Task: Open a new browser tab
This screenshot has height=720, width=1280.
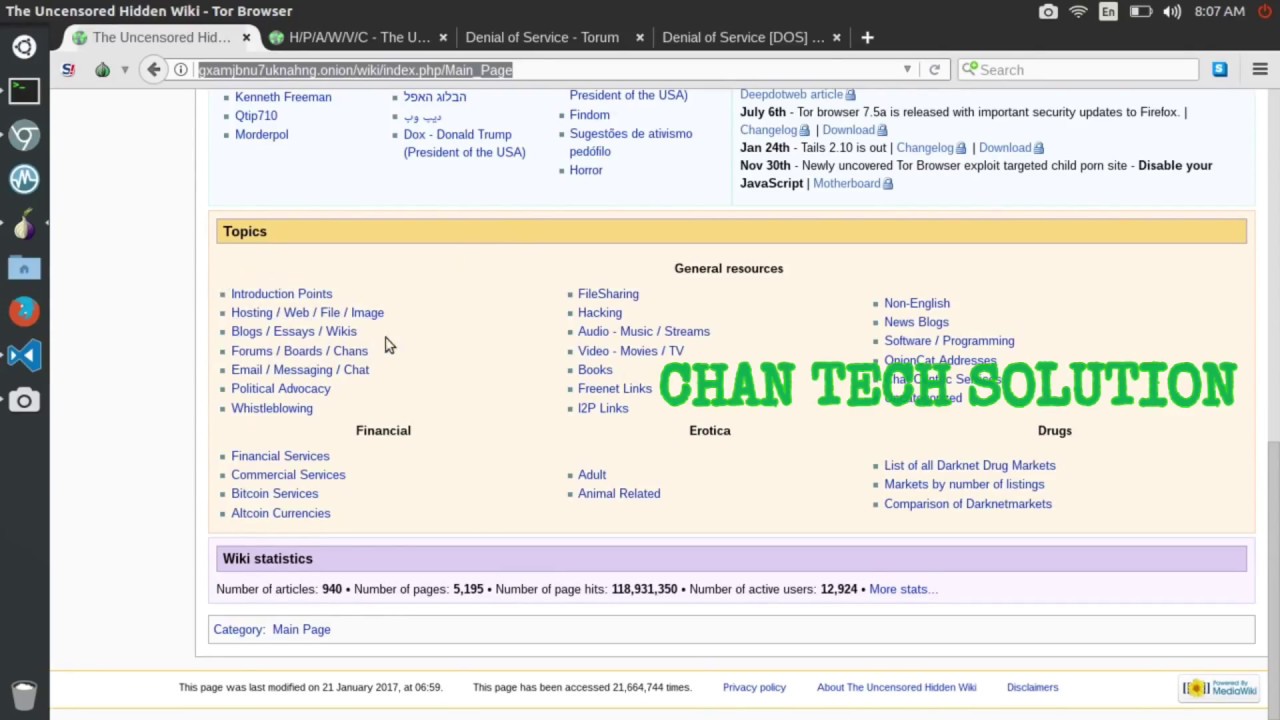Action: coord(867,38)
